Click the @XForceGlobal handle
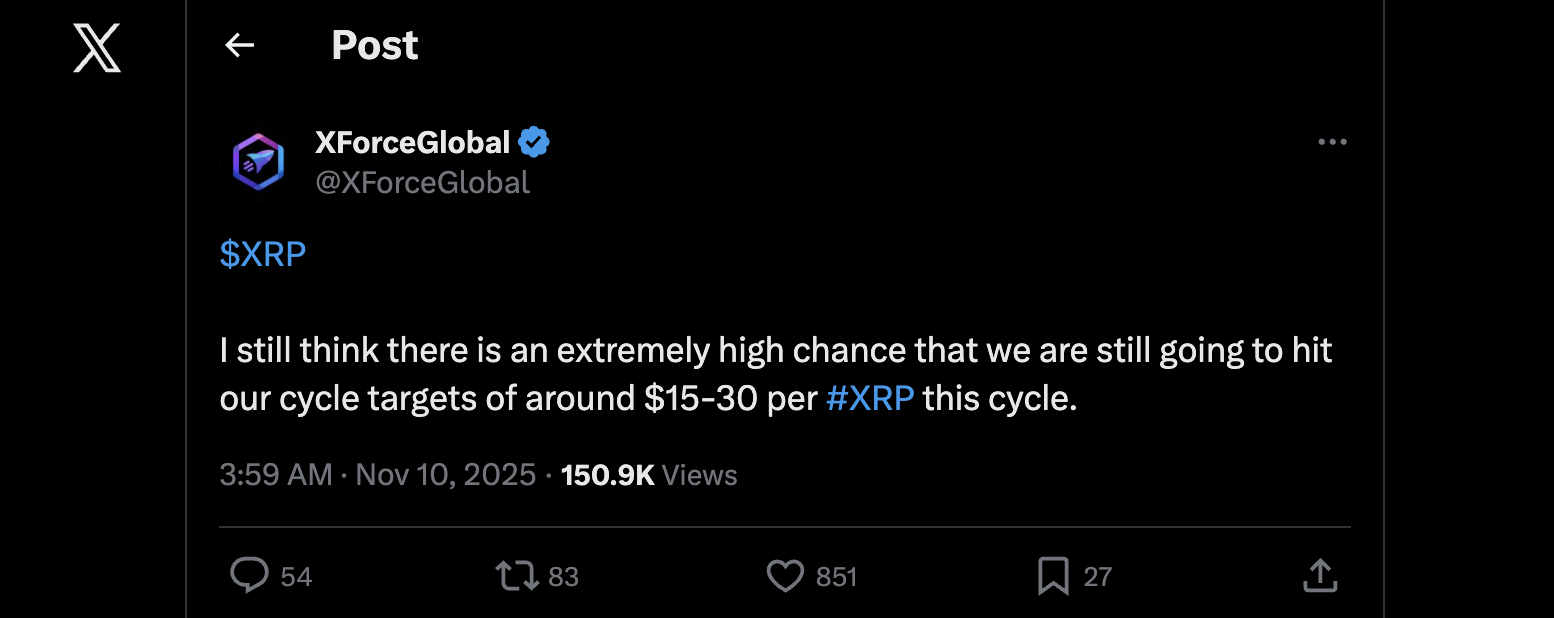Viewport: 1554px width, 618px height. click(422, 182)
